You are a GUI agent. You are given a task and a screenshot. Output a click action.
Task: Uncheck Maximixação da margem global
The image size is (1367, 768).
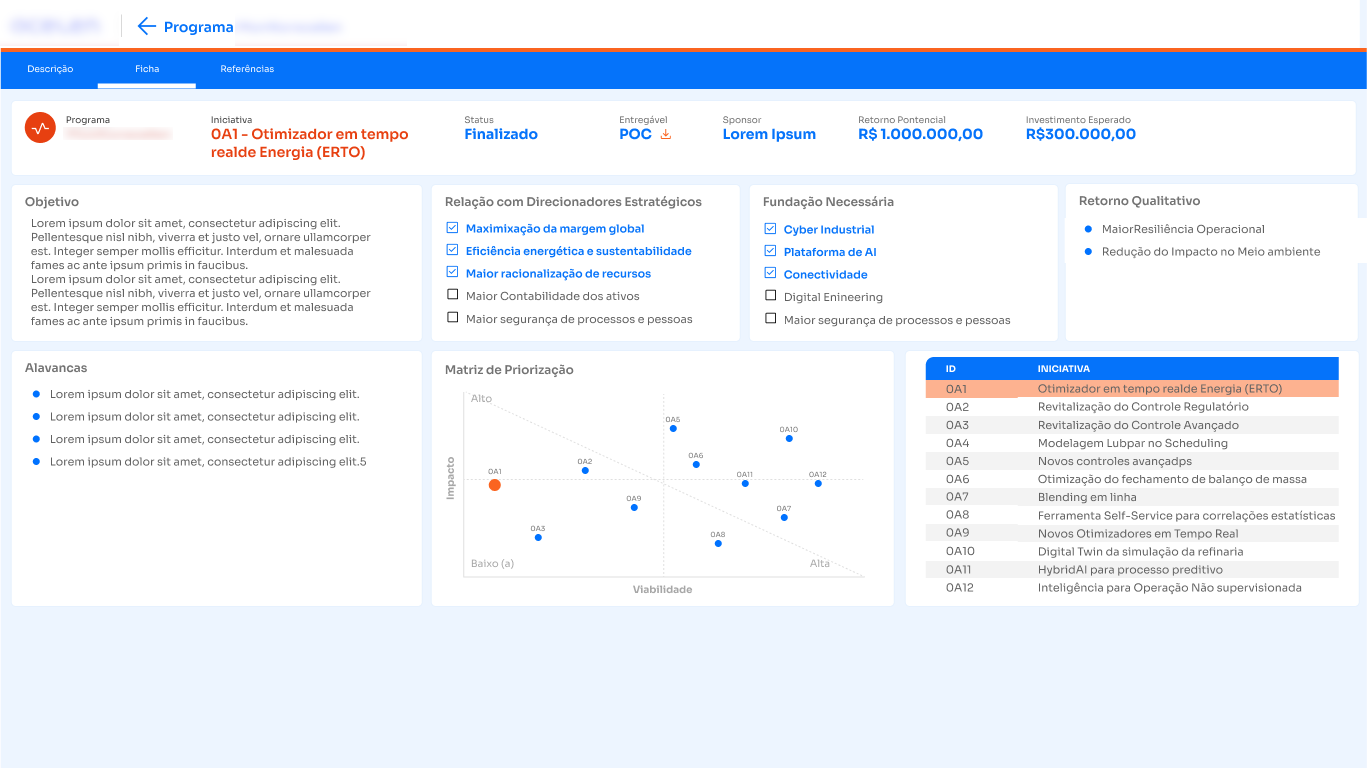point(452,228)
